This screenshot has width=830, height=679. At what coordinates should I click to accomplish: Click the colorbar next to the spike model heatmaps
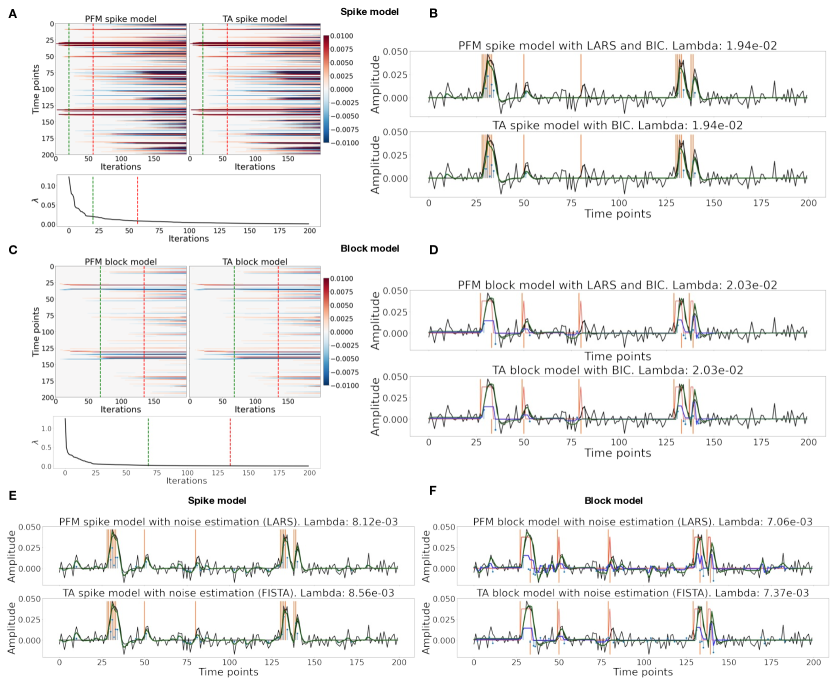326,89
